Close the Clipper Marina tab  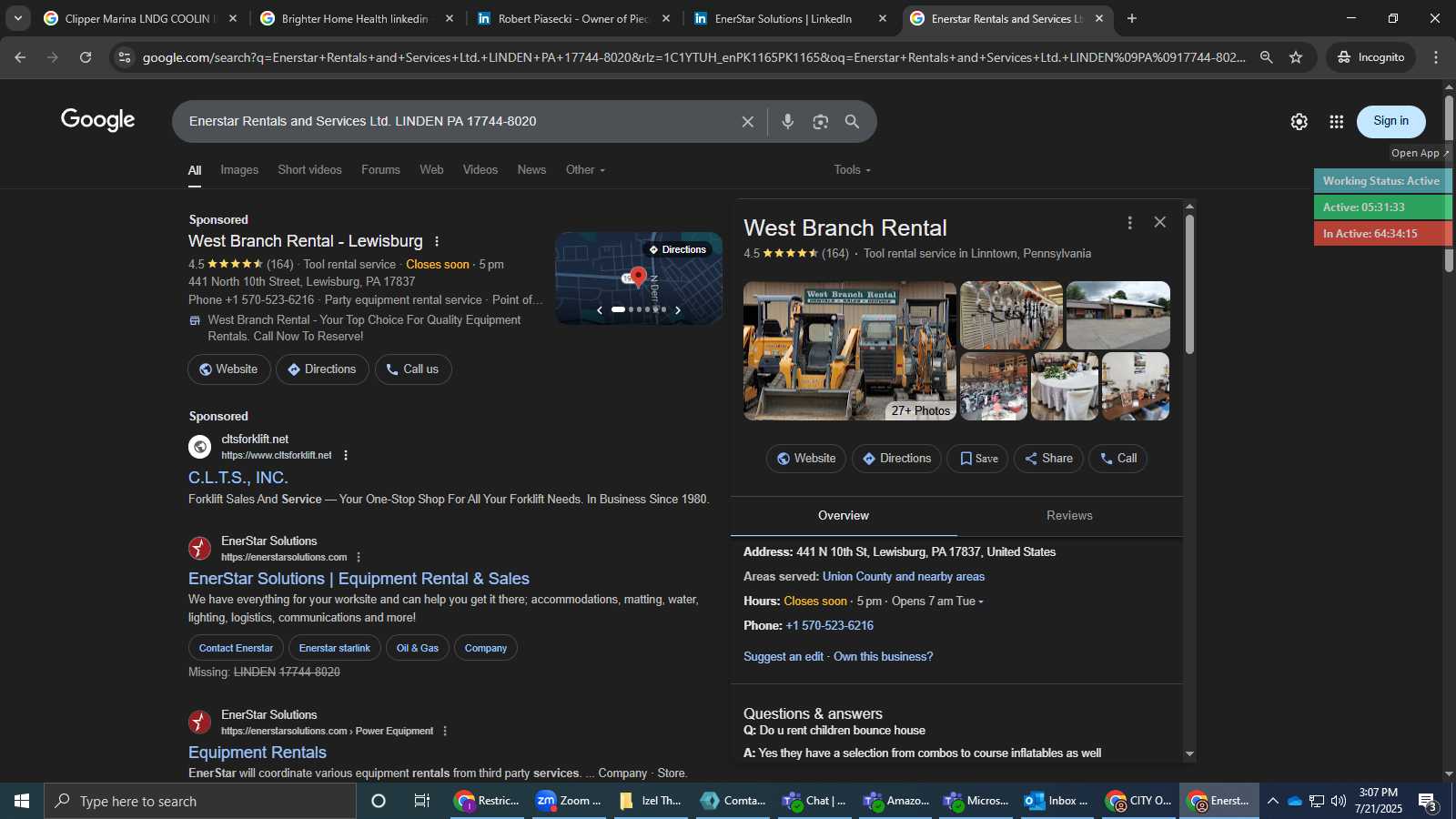(x=233, y=18)
